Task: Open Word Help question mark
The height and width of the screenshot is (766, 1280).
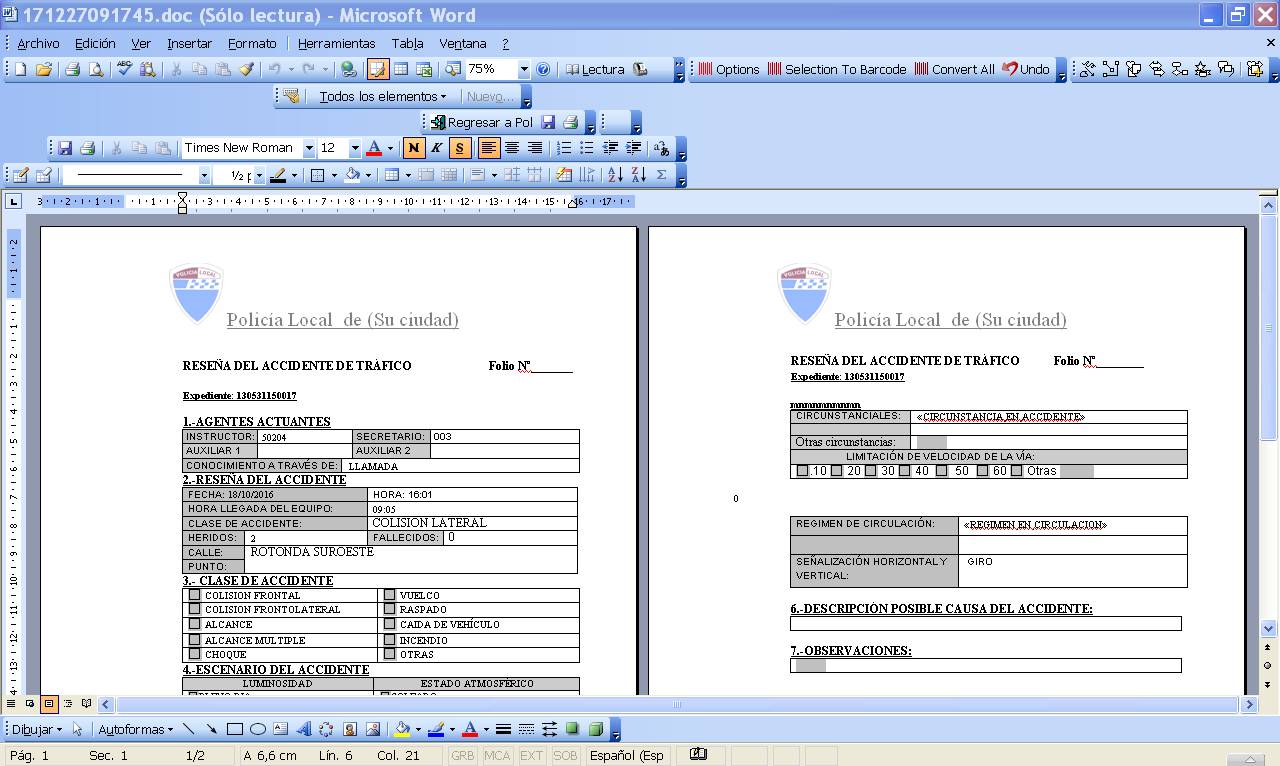Action: 543,69
